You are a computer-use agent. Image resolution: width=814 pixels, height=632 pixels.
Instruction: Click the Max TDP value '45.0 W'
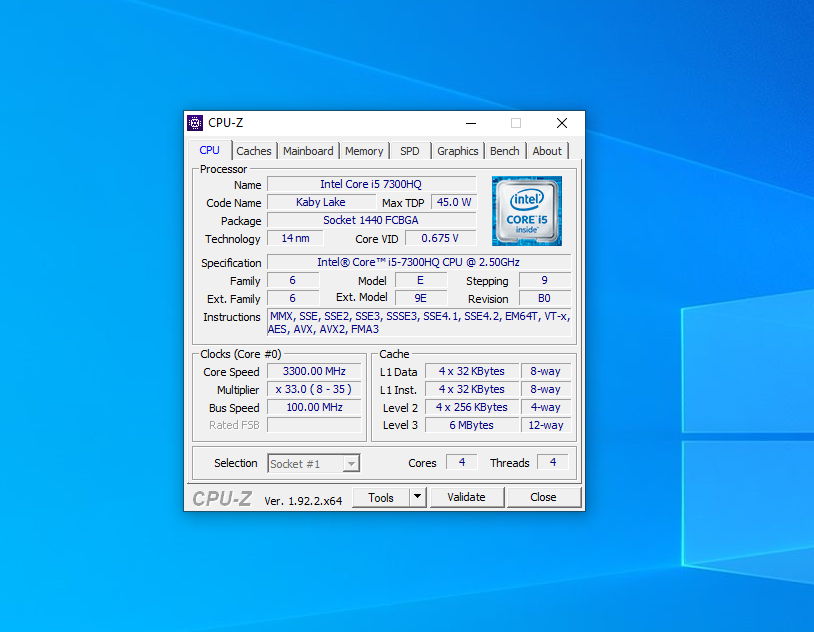coord(454,203)
